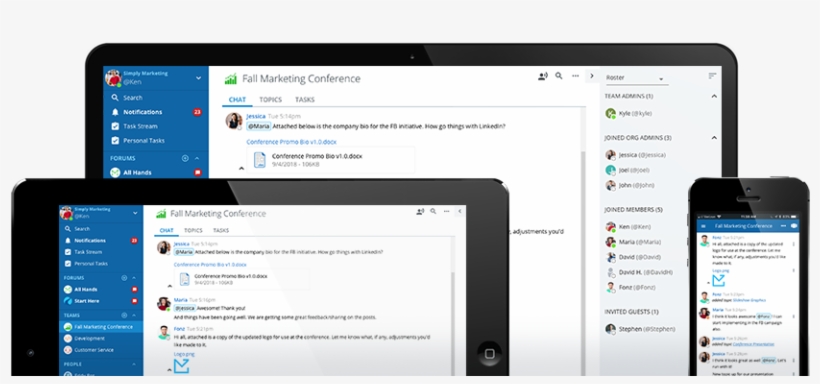This screenshot has height=384, width=820.
Task: Open the Slideshow Graphics link on the phone
Action: point(749,300)
